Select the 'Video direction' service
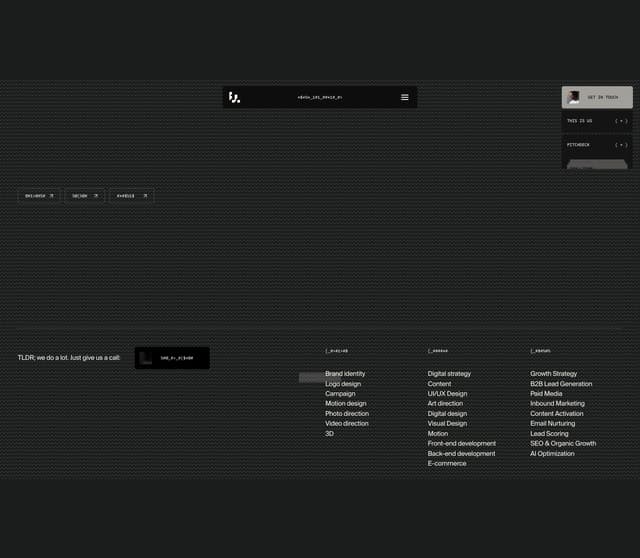This screenshot has width=640, height=558. [x=347, y=423]
